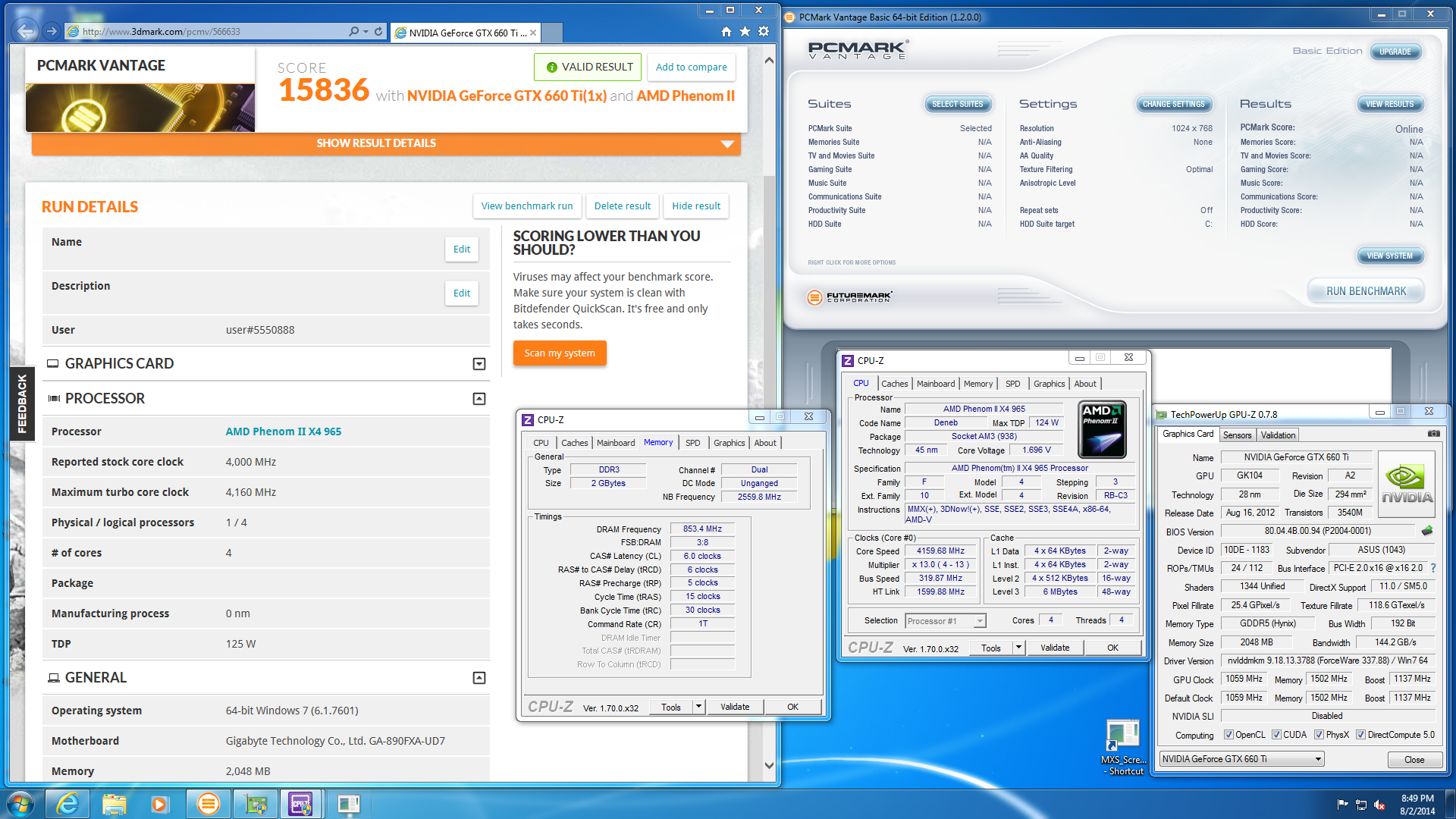This screenshot has width=1456, height=819.
Task: Click the AMD Phenom II X4 965 link
Action: point(284,431)
